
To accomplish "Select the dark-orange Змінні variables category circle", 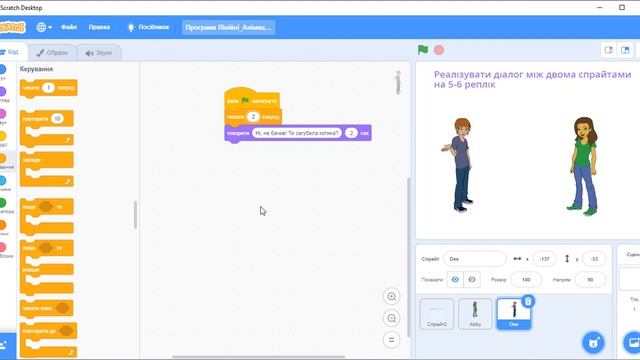I will pyautogui.click(x=3, y=225).
